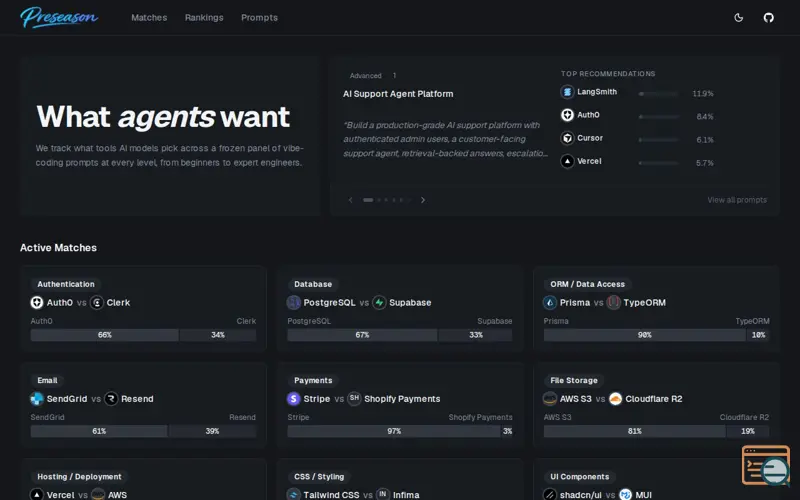Click the Active Matches heading
This screenshot has width=800, height=500.
coord(58,248)
